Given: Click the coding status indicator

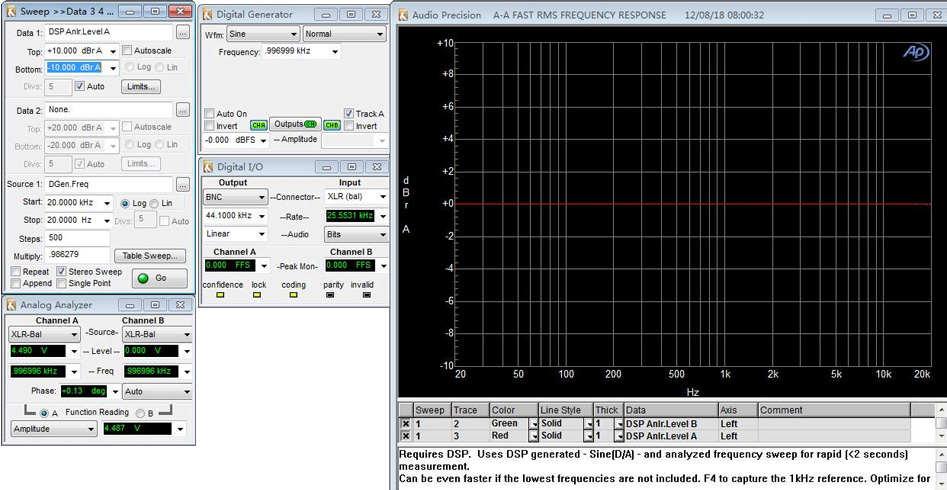Looking at the screenshot, I should coord(294,295).
